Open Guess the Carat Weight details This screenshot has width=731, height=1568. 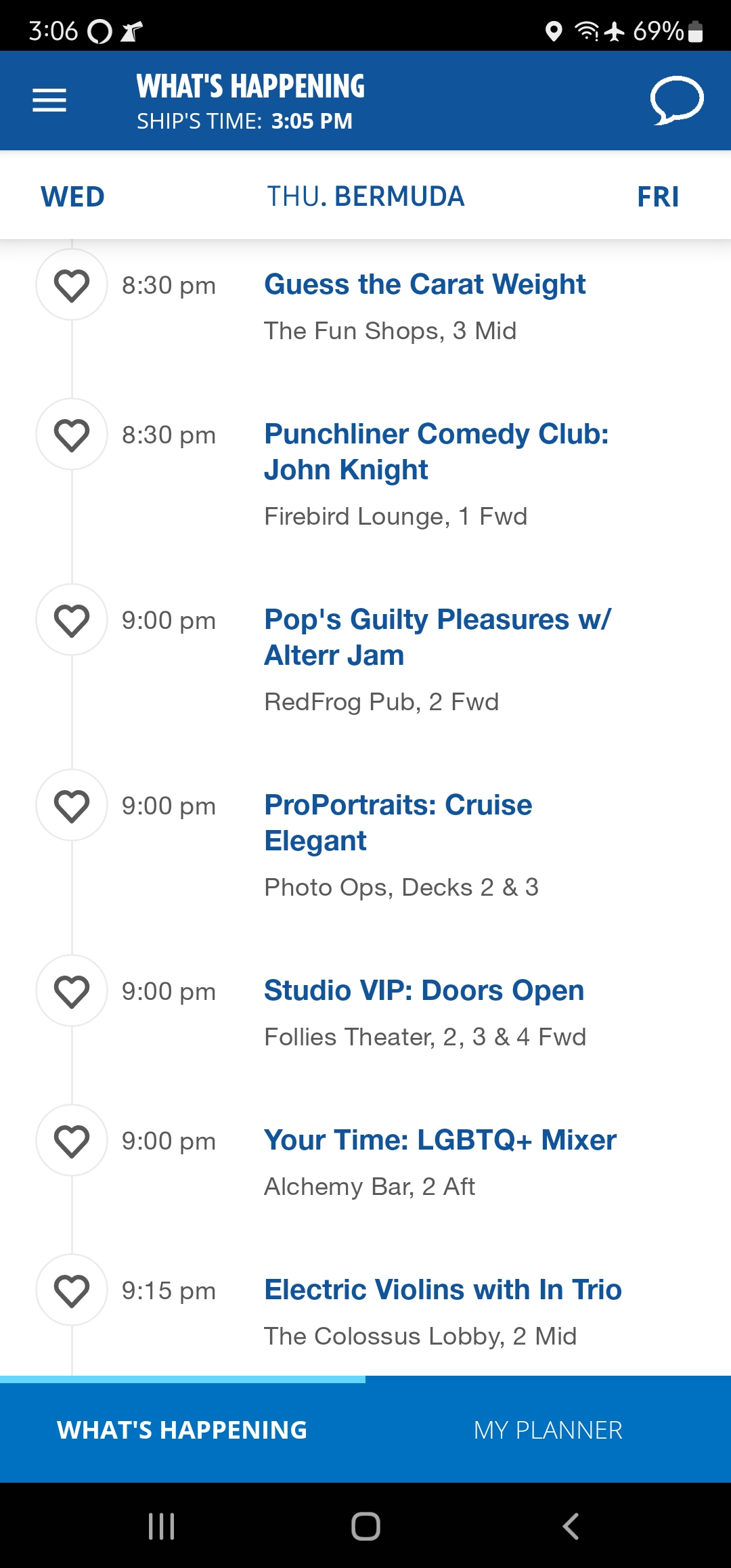tap(424, 284)
